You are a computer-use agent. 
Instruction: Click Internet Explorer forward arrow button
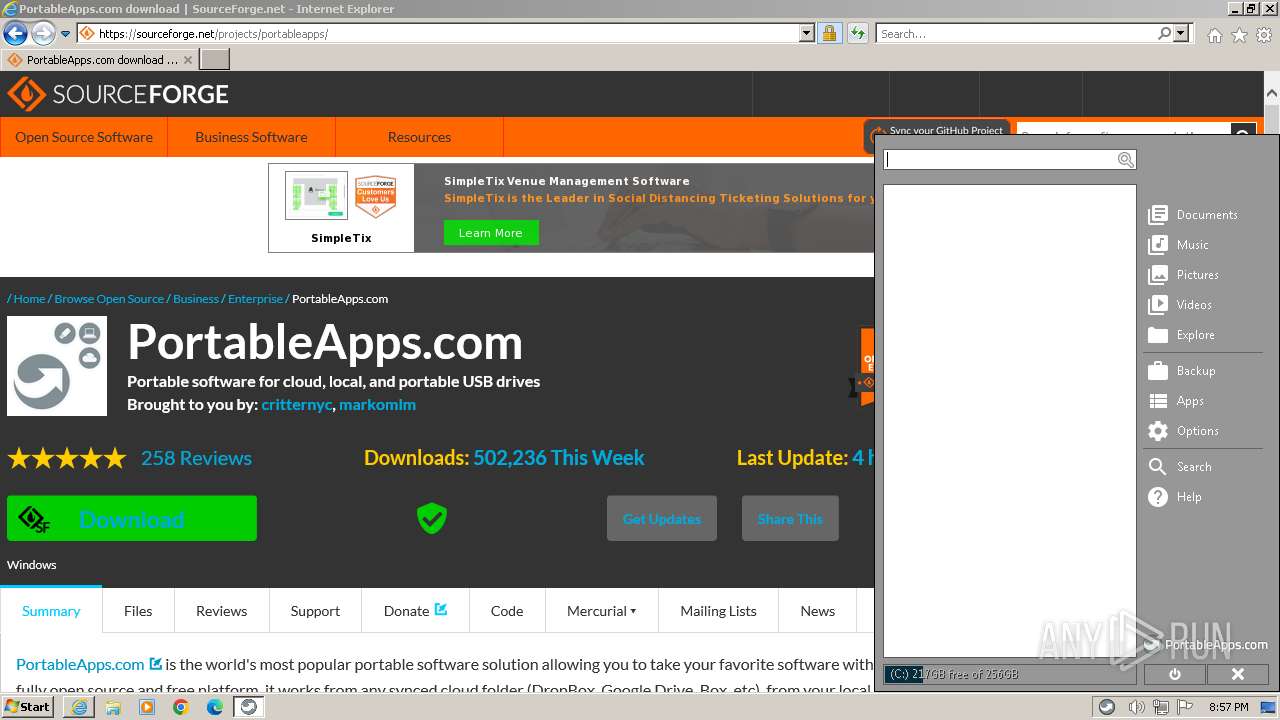(43, 34)
